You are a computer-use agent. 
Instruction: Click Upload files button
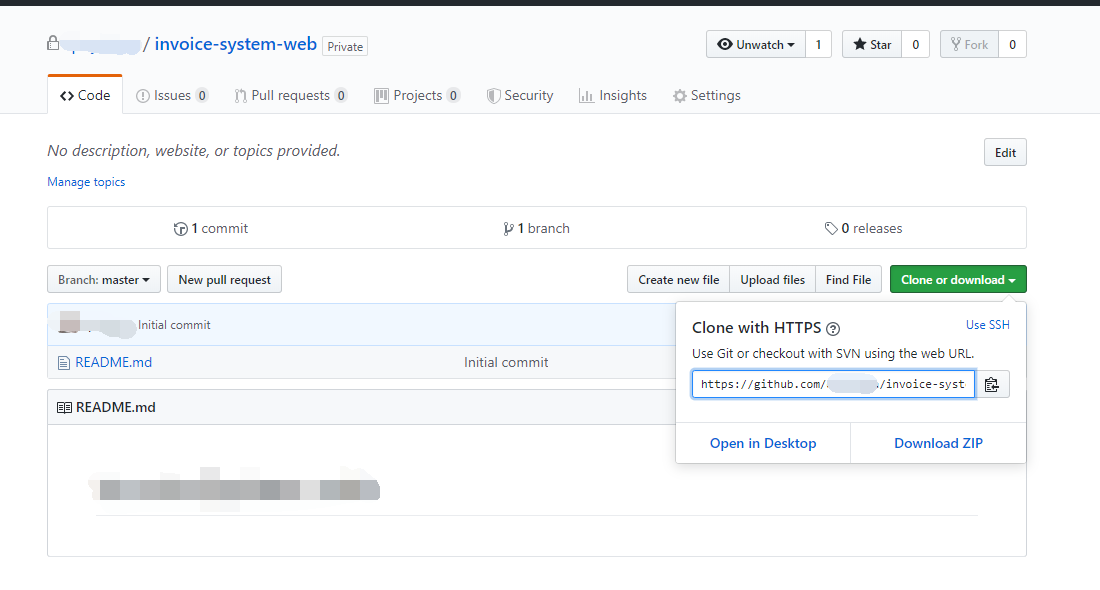click(x=772, y=279)
